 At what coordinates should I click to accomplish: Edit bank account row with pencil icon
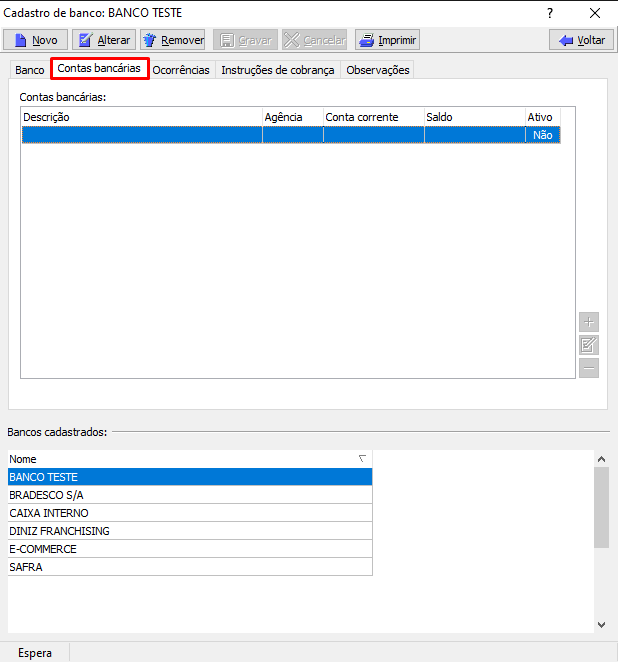[x=589, y=345]
